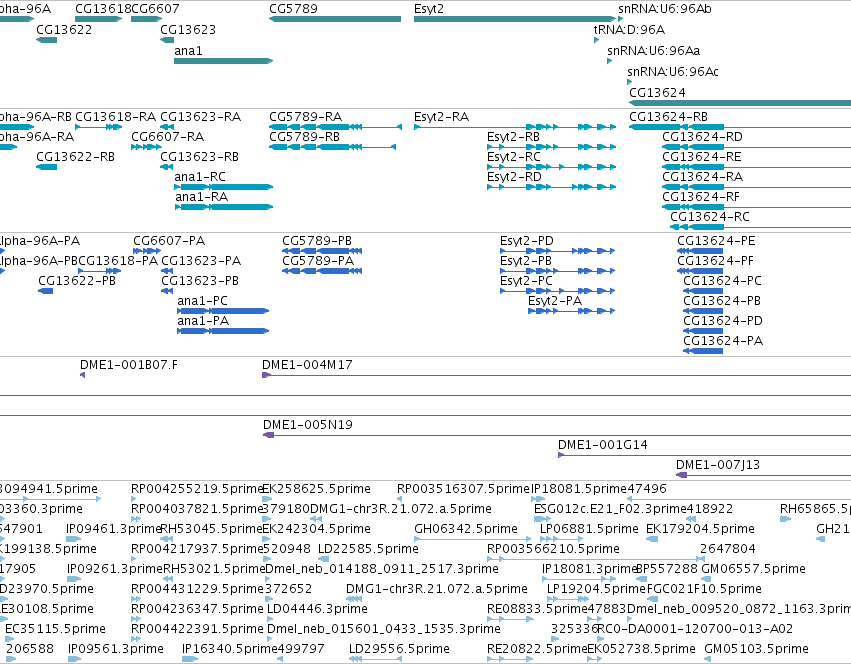Select the CG13623 gene label
Image resolution: width=851 pixels, height=664 pixels.
188,29
